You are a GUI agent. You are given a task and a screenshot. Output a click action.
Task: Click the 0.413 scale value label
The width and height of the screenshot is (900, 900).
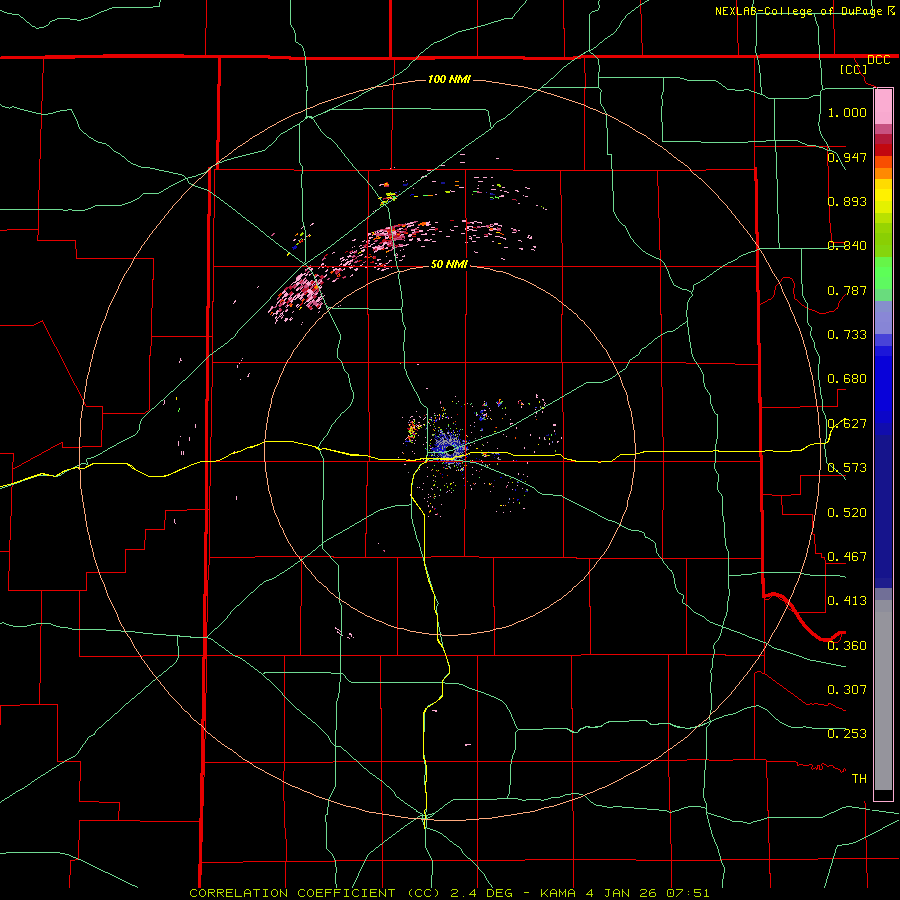tap(847, 600)
